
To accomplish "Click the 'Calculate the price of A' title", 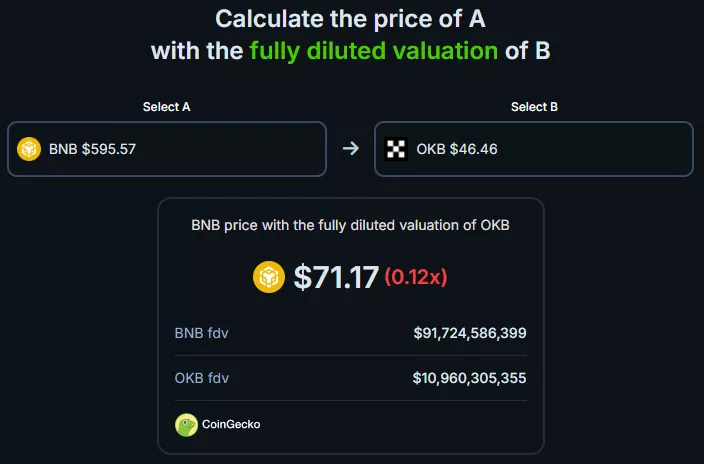I will point(350,18).
